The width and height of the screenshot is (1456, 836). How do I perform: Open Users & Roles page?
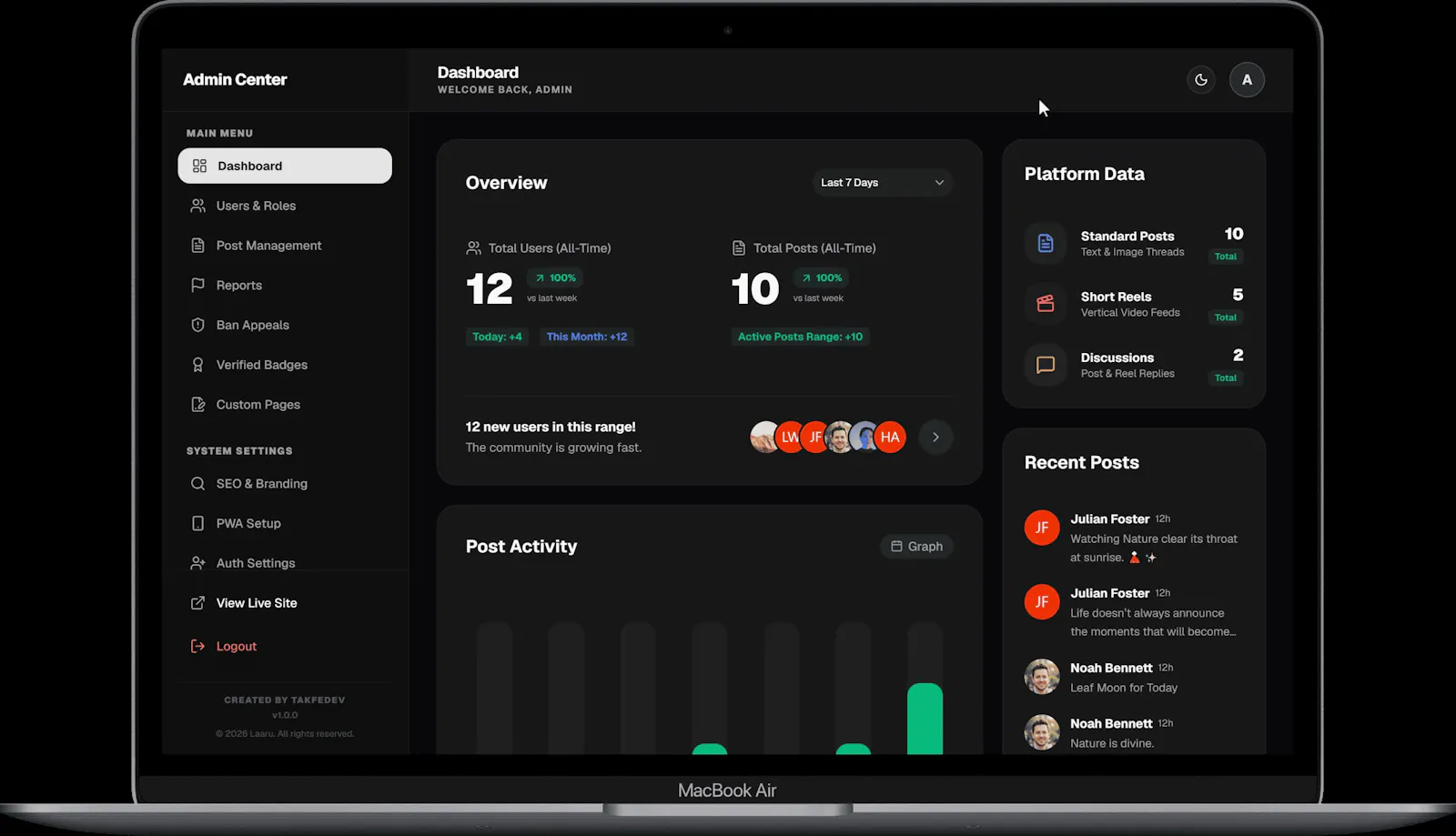[x=285, y=206]
